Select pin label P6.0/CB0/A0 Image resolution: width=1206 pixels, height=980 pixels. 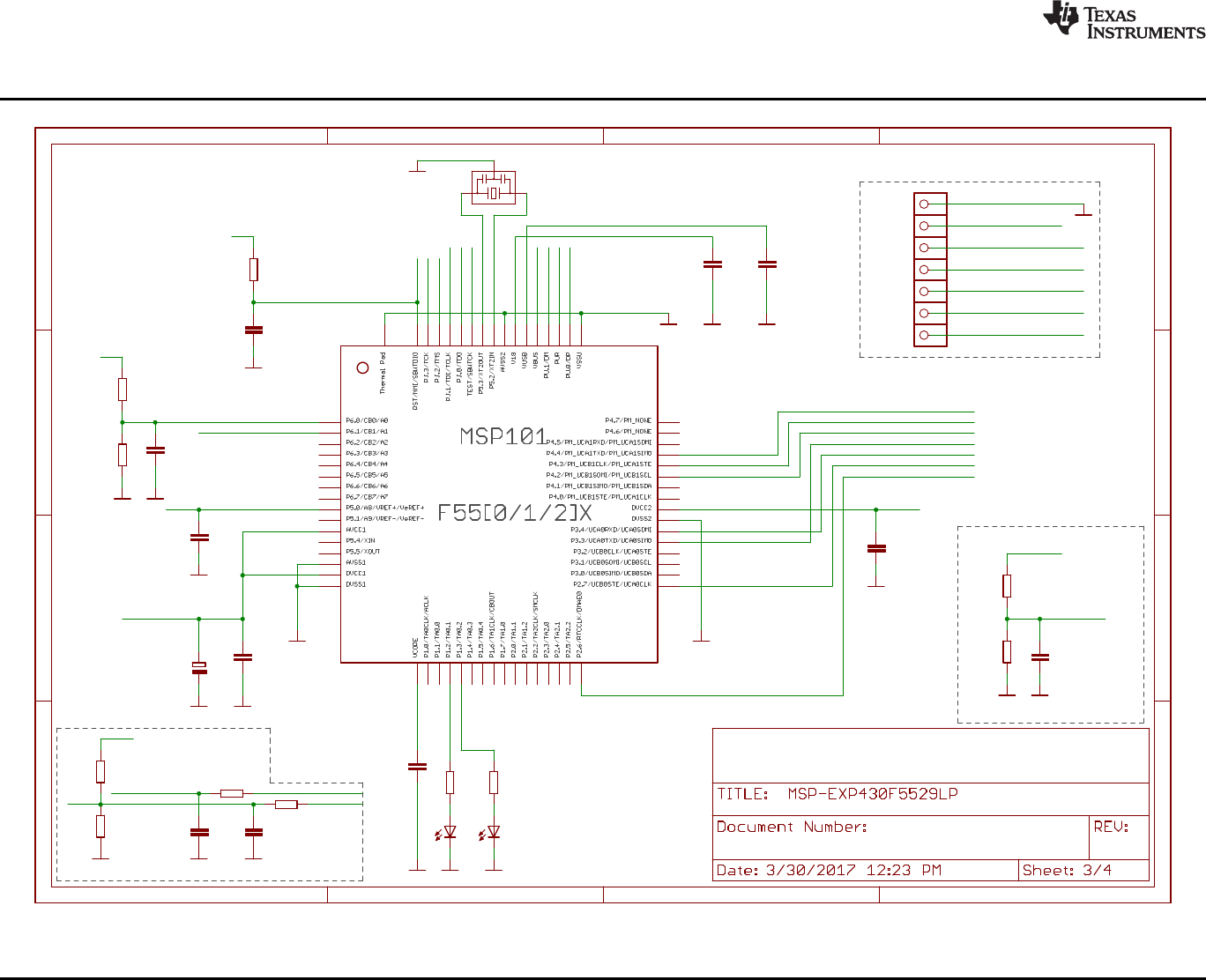tap(367, 420)
